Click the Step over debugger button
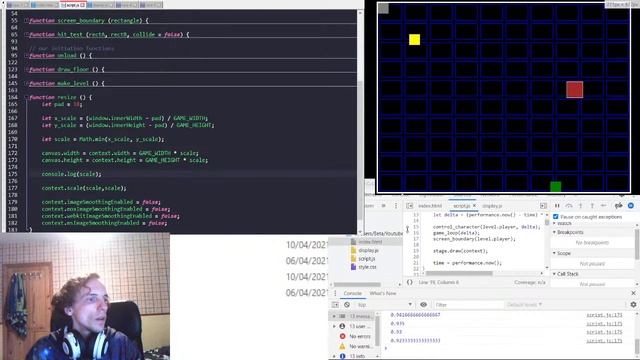The width and height of the screenshot is (640, 360). coord(569,206)
